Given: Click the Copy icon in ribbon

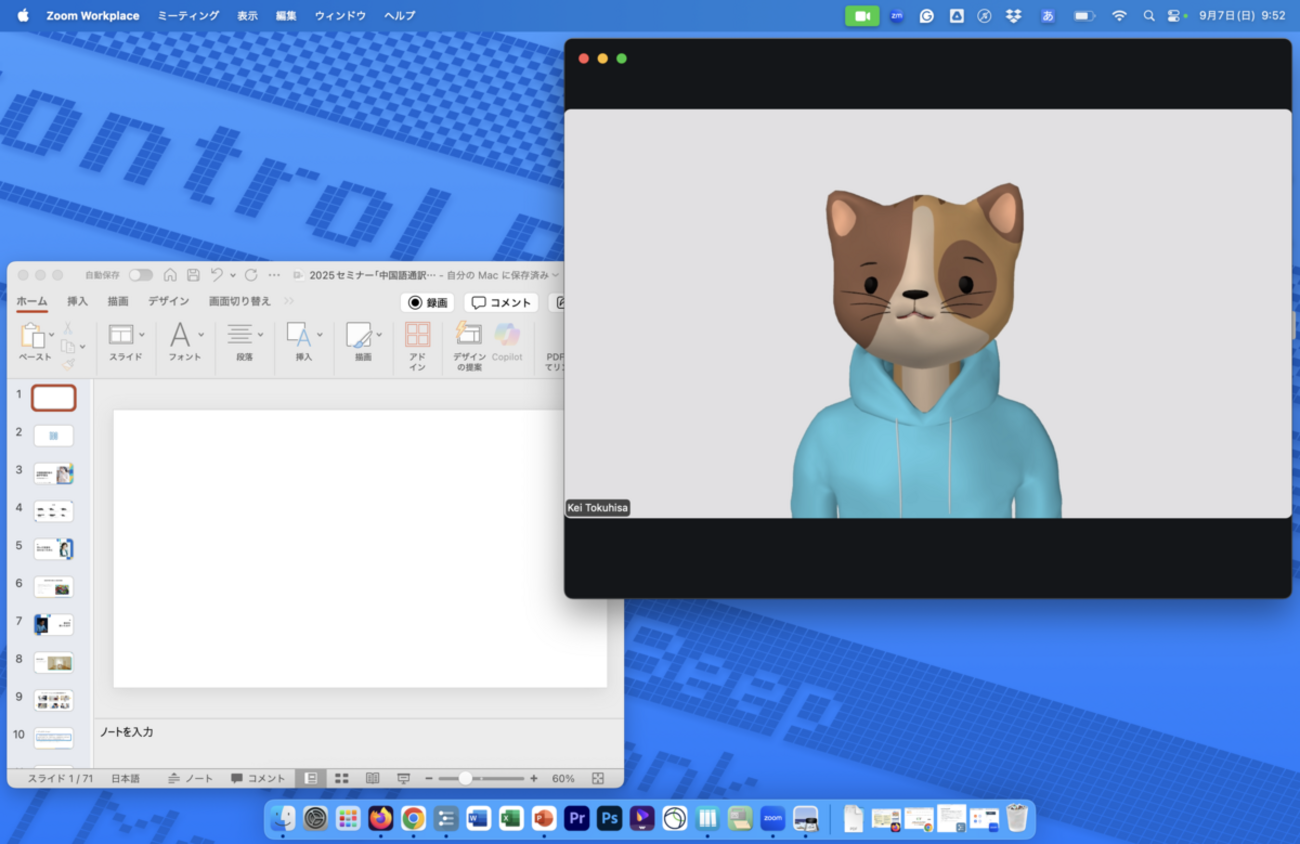Looking at the screenshot, I should [67, 346].
